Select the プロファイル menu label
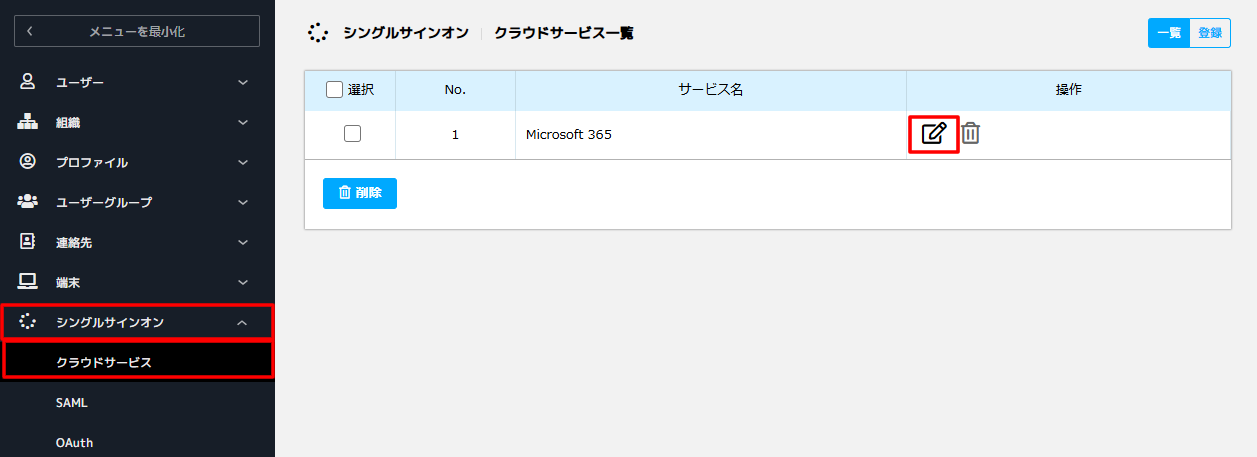This screenshot has height=457, width=1257. point(92,162)
